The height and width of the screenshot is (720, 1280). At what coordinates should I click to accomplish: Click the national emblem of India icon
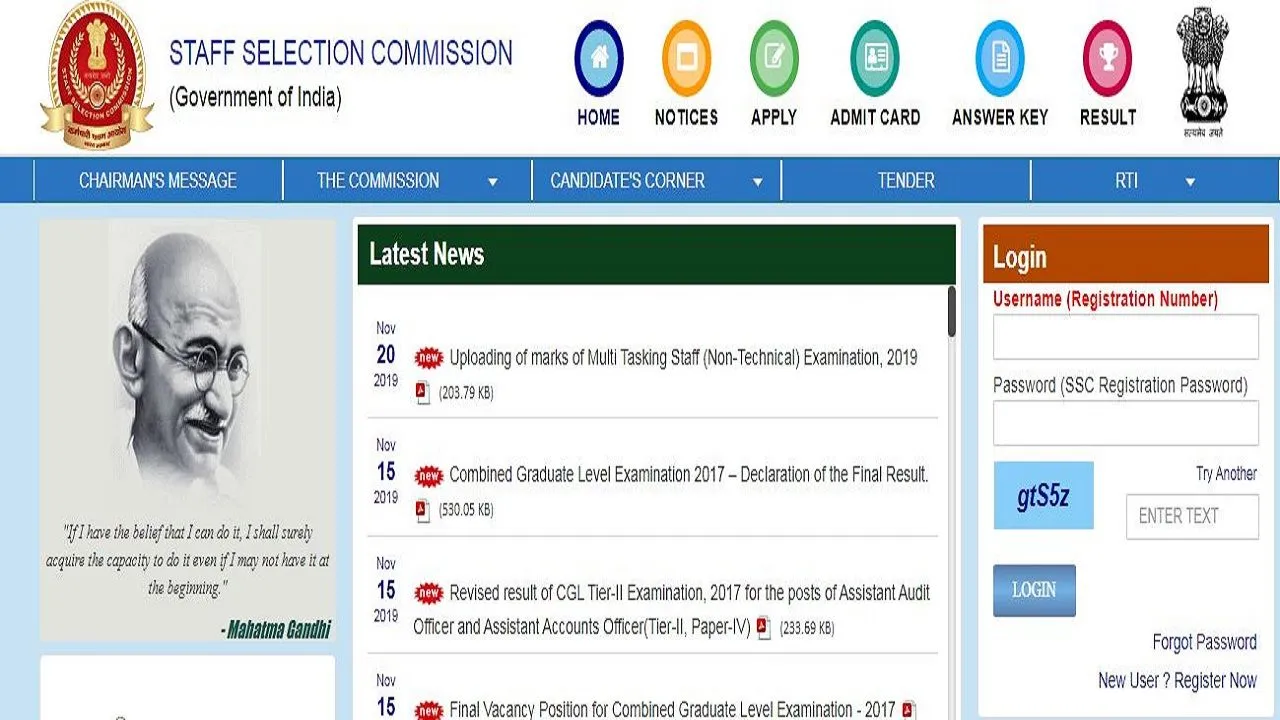tap(1203, 72)
